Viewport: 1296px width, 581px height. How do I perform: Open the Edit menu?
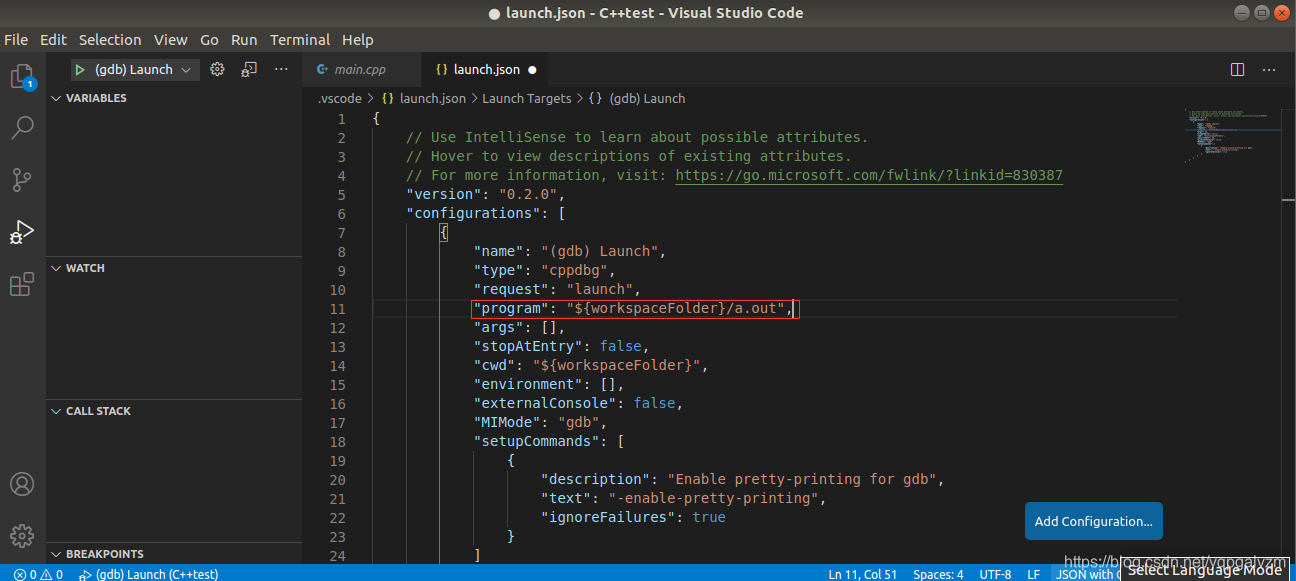click(53, 40)
